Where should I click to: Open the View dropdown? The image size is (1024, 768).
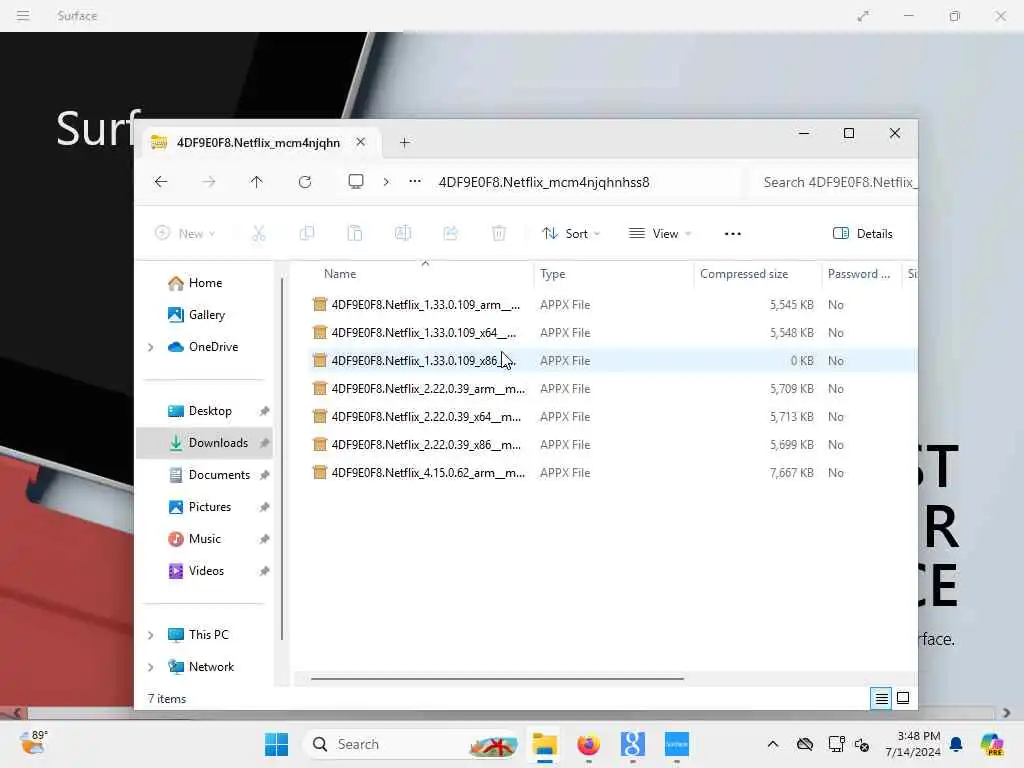(x=660, y=233)
